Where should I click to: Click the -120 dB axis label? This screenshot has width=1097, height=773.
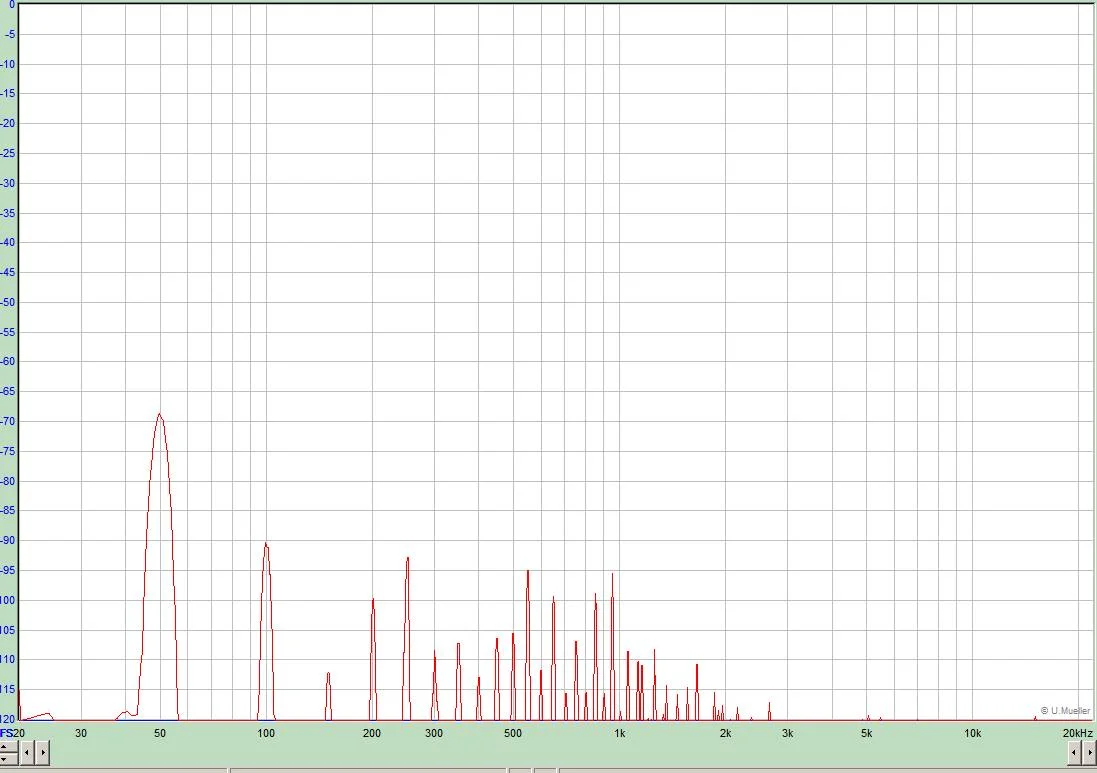coord(7,718)
